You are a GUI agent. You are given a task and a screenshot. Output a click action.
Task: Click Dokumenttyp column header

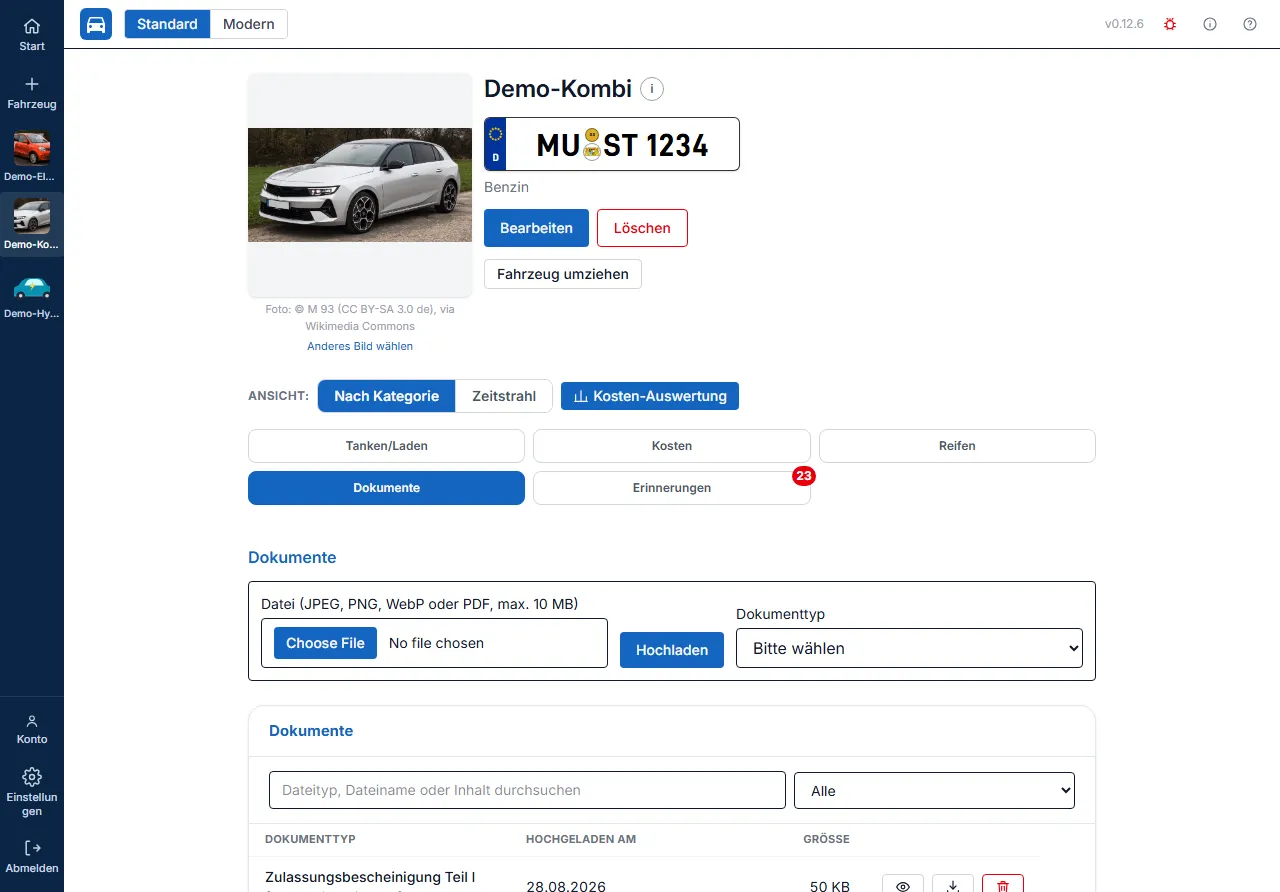(x=310, y=839)
